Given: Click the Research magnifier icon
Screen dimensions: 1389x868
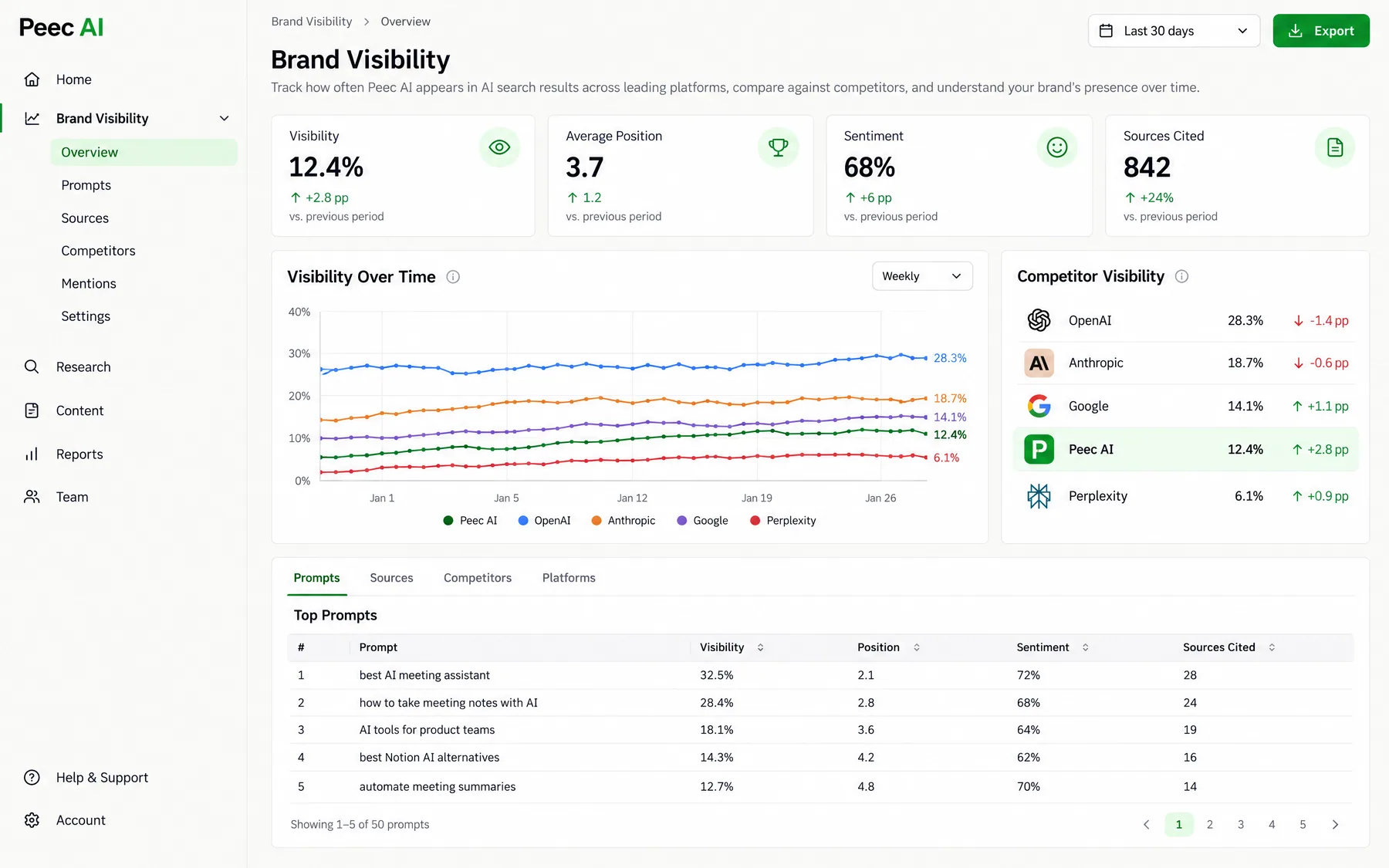Looking at the screenshot, I should pyautogui.click(x=32, y=367).
